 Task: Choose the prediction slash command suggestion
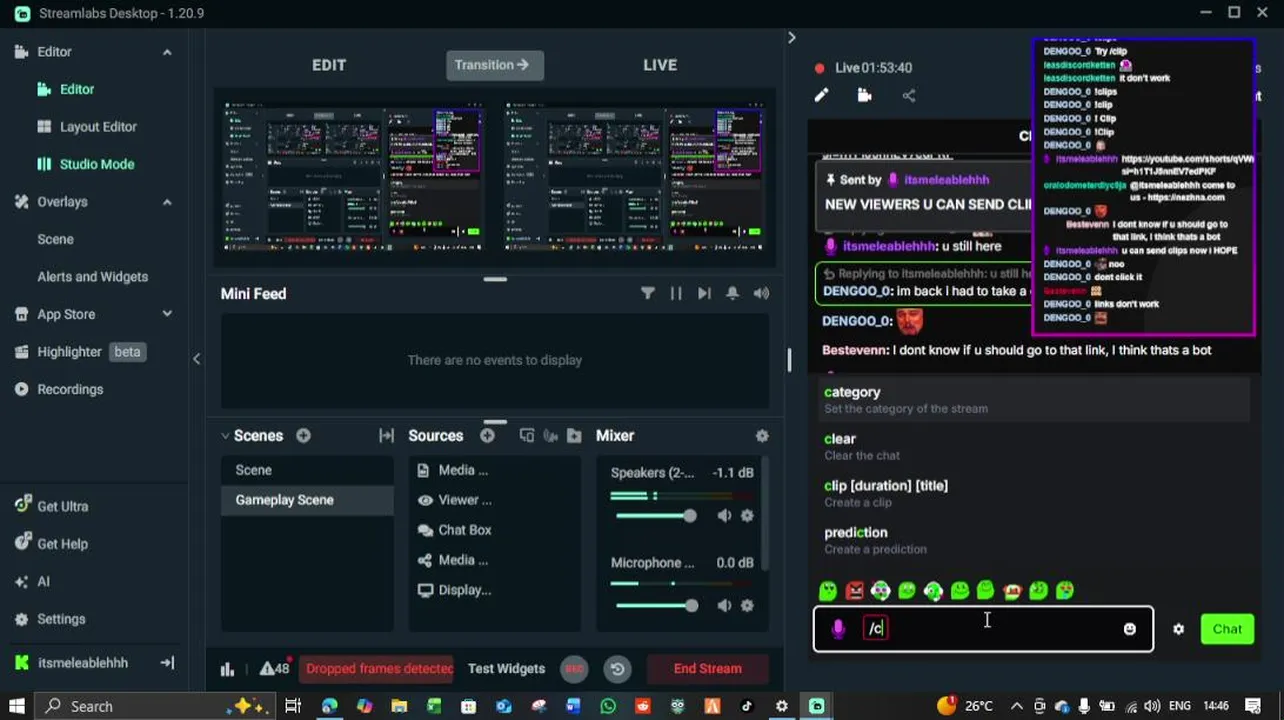[1035, 540]
